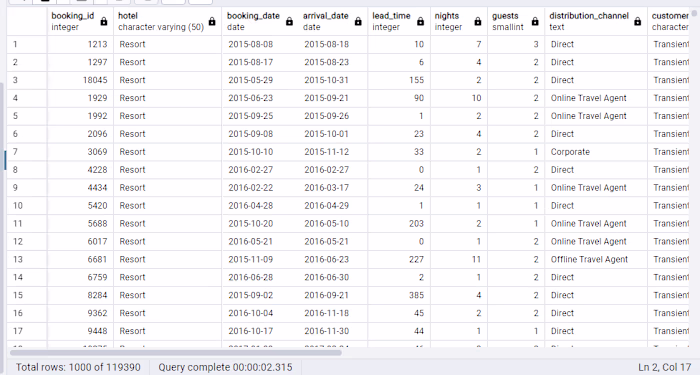
Task: Click nights cell 11 in row 13
Action: [x=458, y=259]
